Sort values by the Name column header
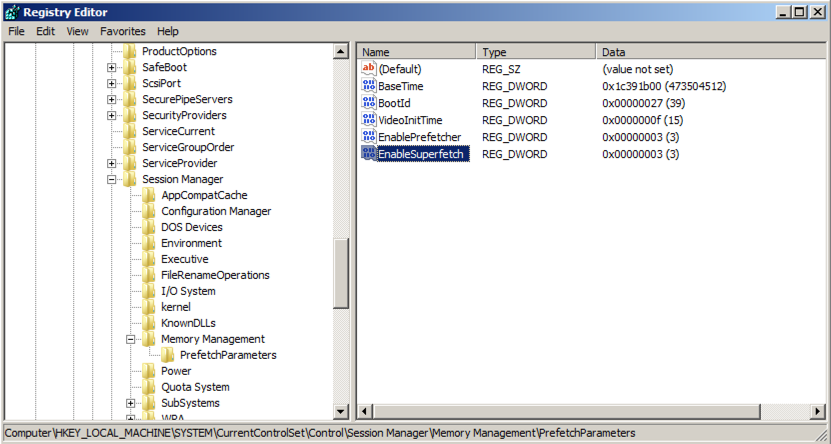Viewport: 831px width, 444px height. (417, 51)
